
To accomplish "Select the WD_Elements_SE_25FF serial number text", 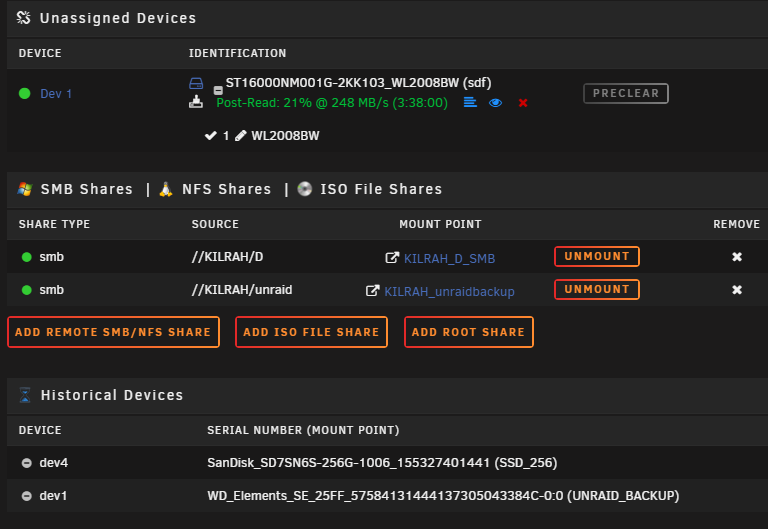I will point(443,496).
